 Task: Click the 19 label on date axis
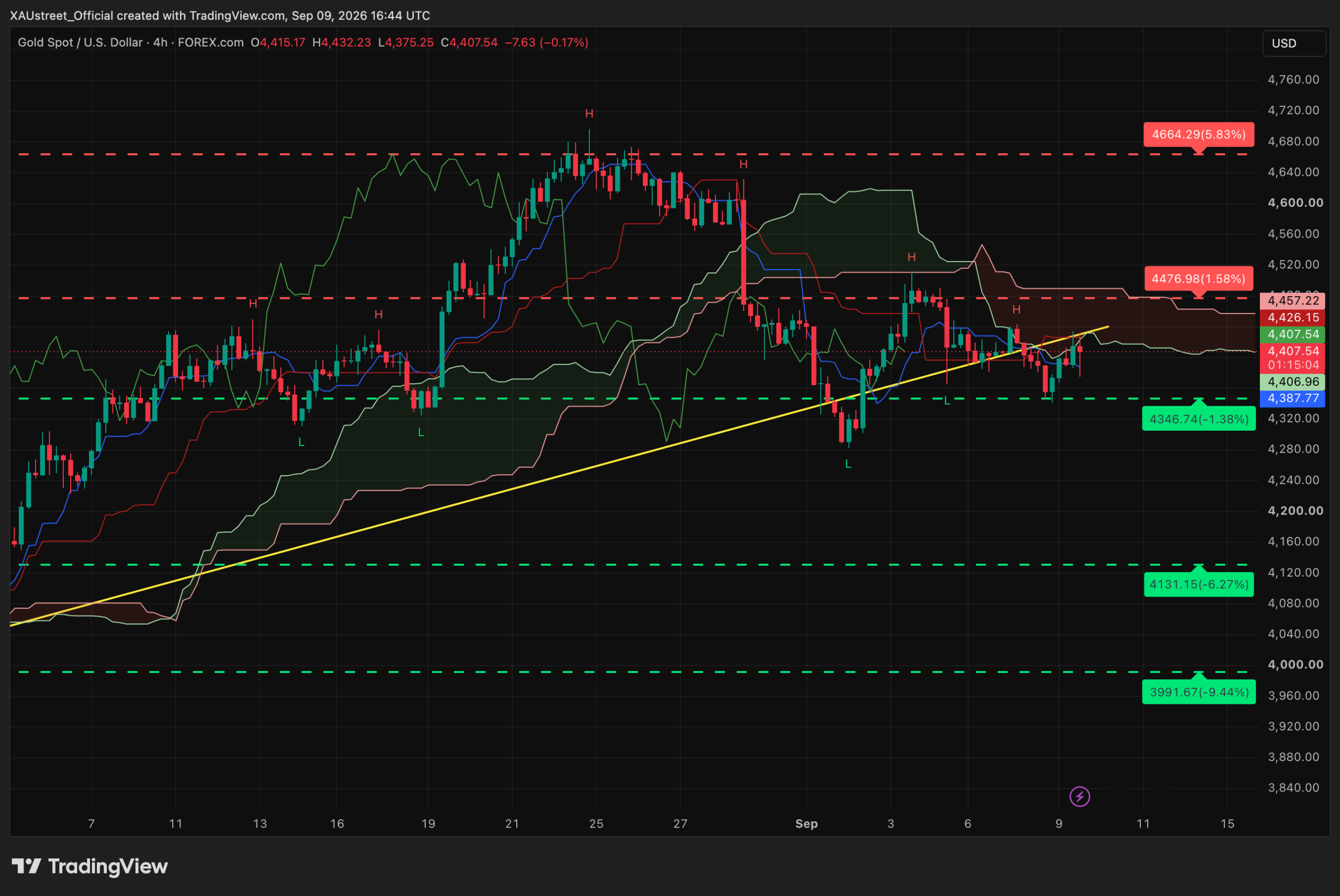coord(428,823)
